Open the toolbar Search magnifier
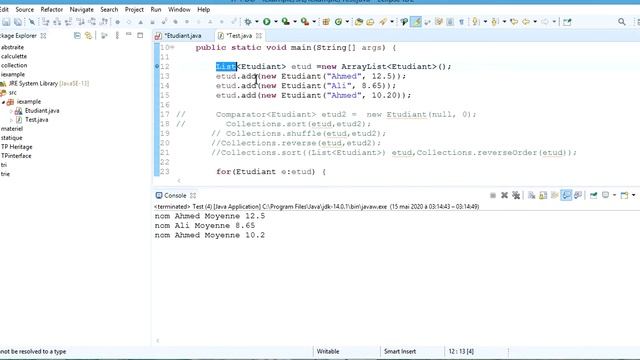The width and height of the screenshot is (640, 360). pos(622,22)
